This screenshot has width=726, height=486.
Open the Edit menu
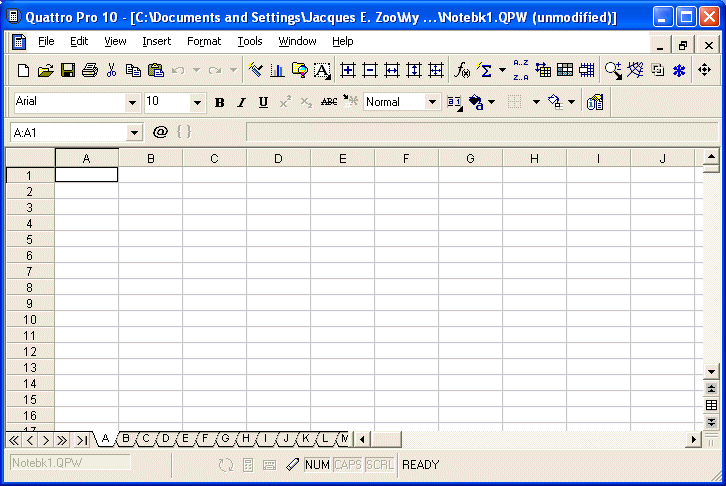[79, 41]
